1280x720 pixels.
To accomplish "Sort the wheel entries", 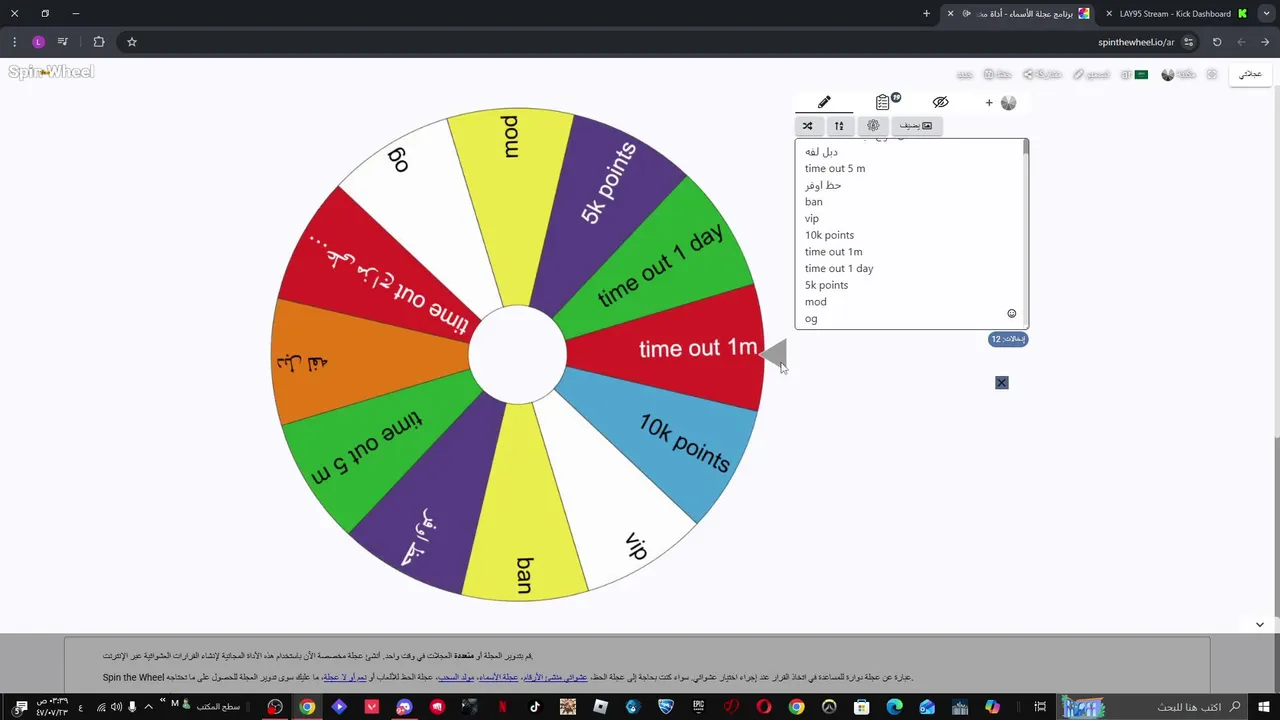I will pos(839,126).
